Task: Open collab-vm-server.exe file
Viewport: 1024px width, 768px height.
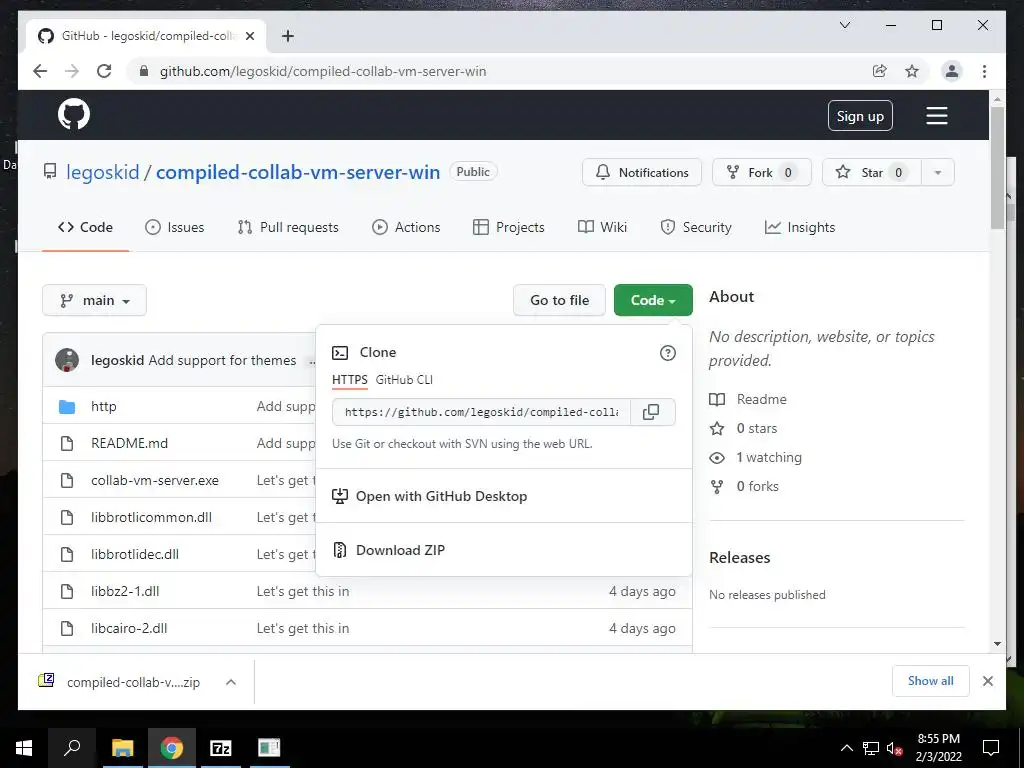Action: click(x=155, y=481)
